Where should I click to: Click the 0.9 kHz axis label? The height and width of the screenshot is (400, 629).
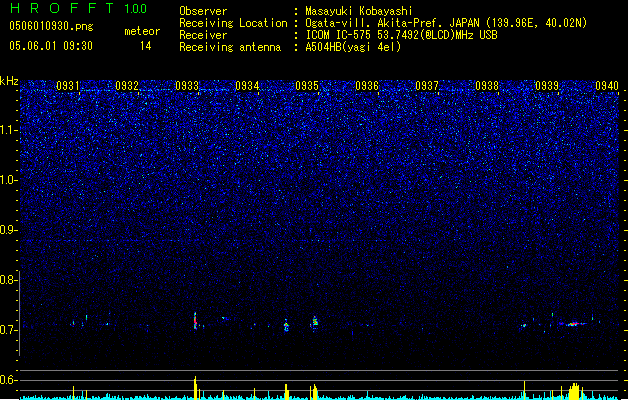coord(8,230)
